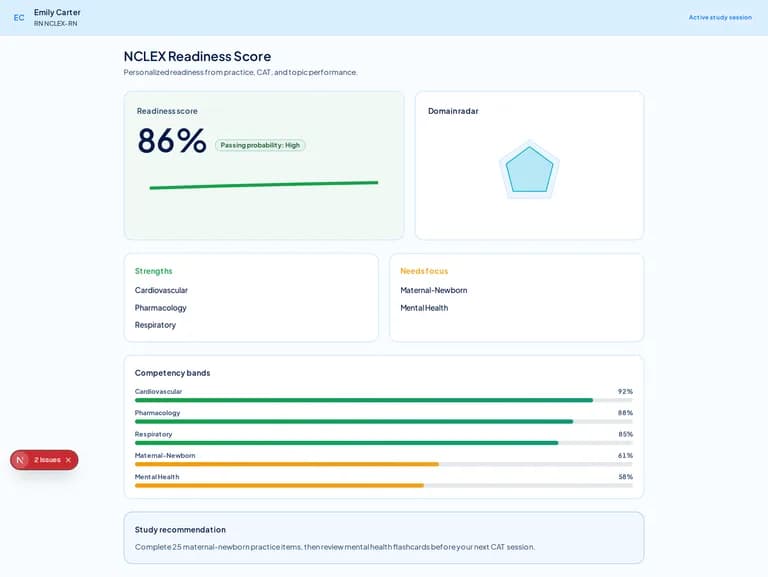768x577 pixels.
Task: Click the RN NCLEX-RN exam label
Action: (55, 24)
